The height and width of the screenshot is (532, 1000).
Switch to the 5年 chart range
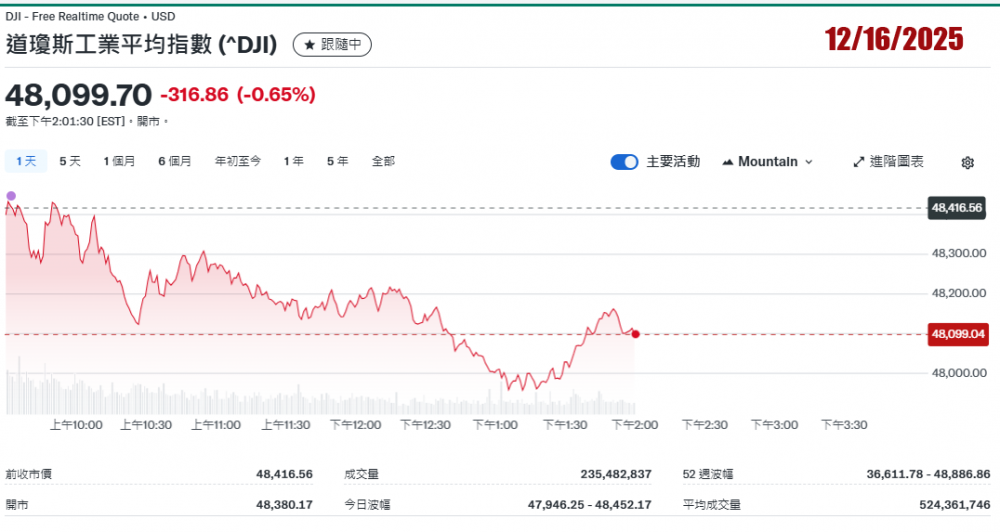point(337,161)
